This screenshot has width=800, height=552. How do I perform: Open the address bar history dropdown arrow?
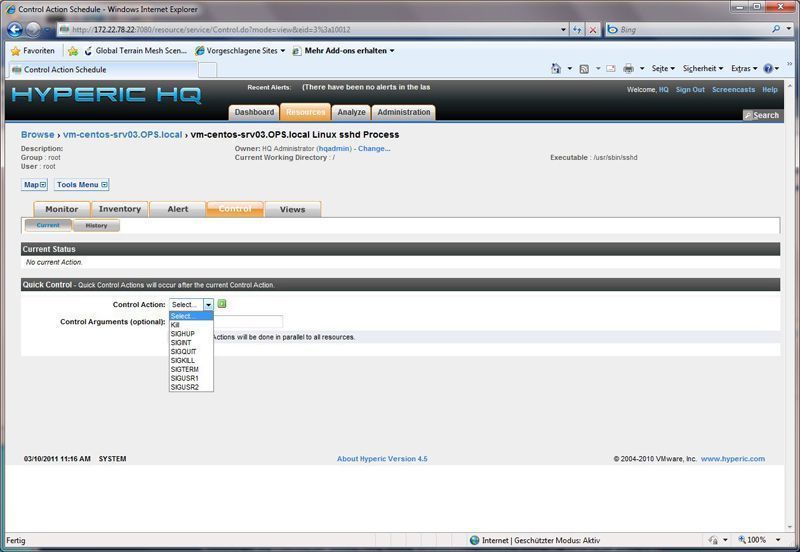click(x=563, y=30)
